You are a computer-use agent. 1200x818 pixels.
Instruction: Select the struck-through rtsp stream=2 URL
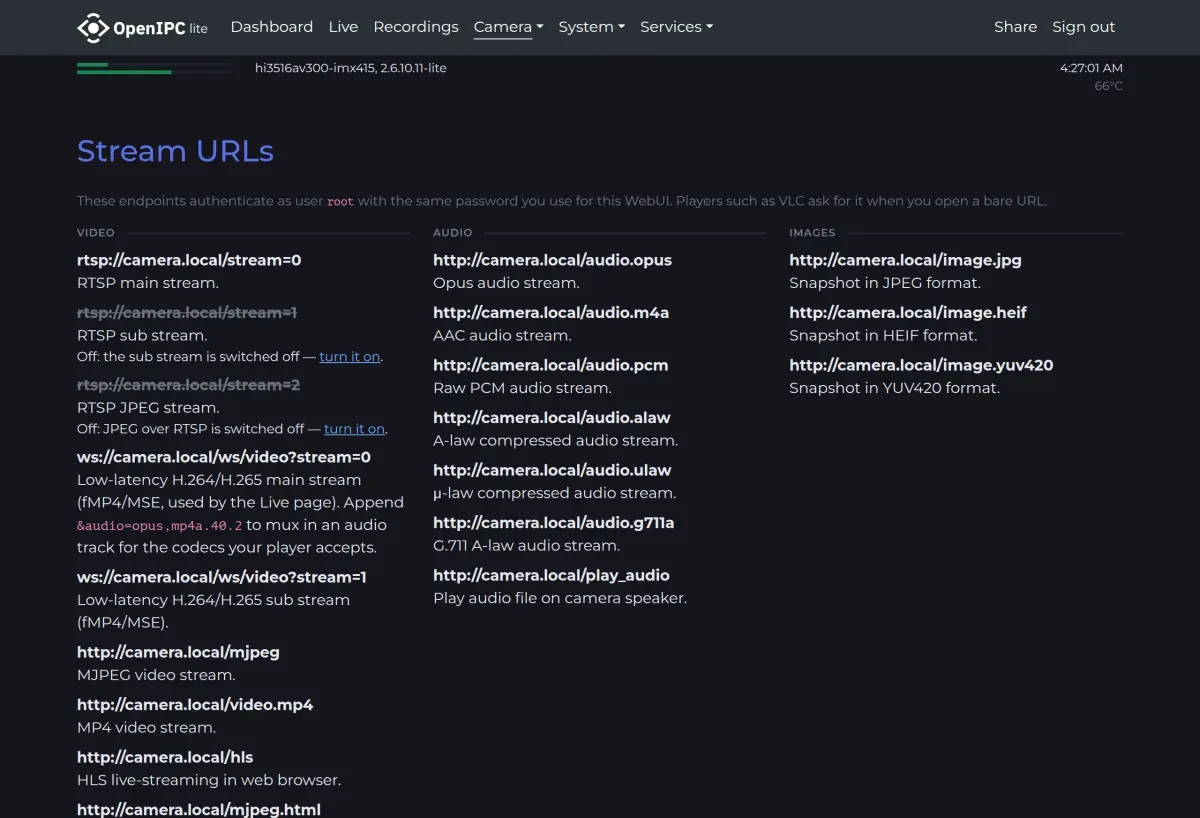pyautogui.click(x=188, y=385)
